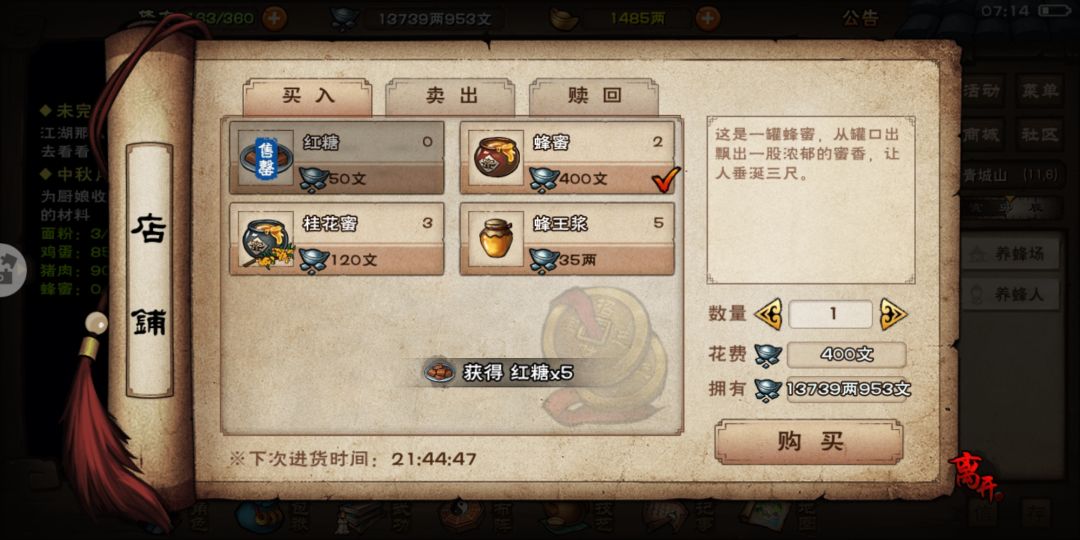Switch to the 赎回 buyback tab
Viewport: 1080px width, 540px height.
pyautogui.click(x=594, y=96)
